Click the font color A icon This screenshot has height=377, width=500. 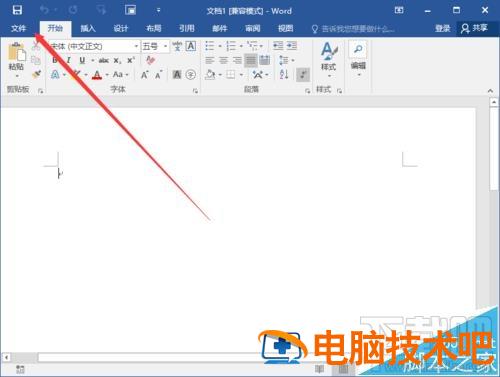97,75
